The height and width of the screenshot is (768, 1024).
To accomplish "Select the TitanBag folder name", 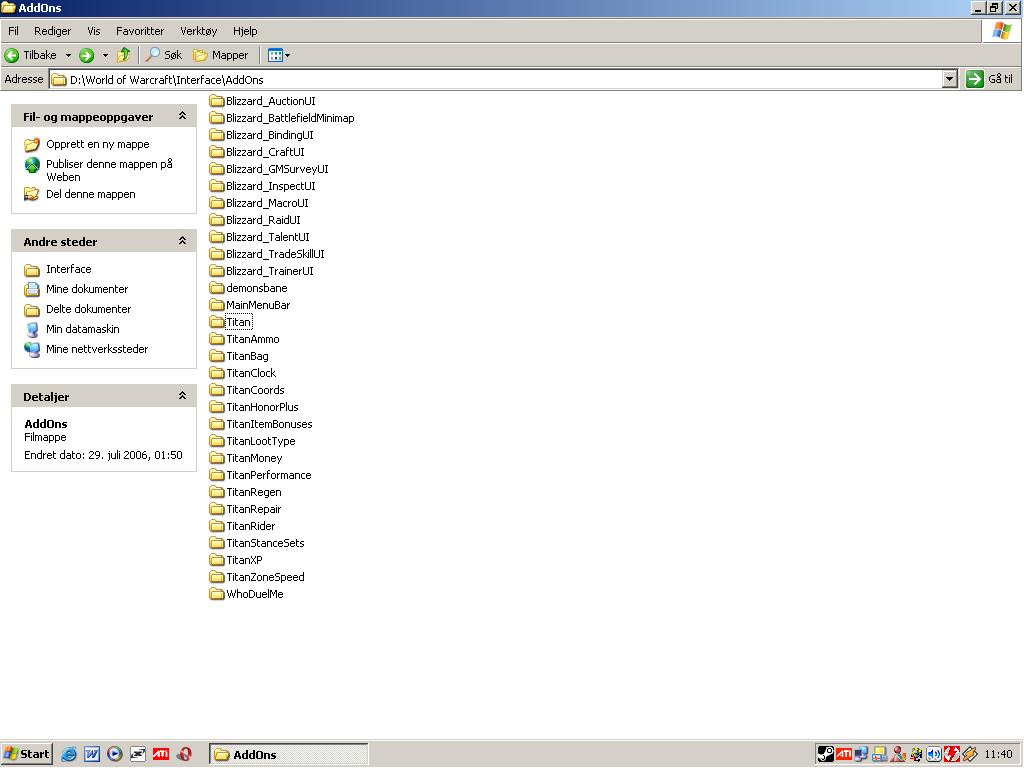I will click(247, 356).
